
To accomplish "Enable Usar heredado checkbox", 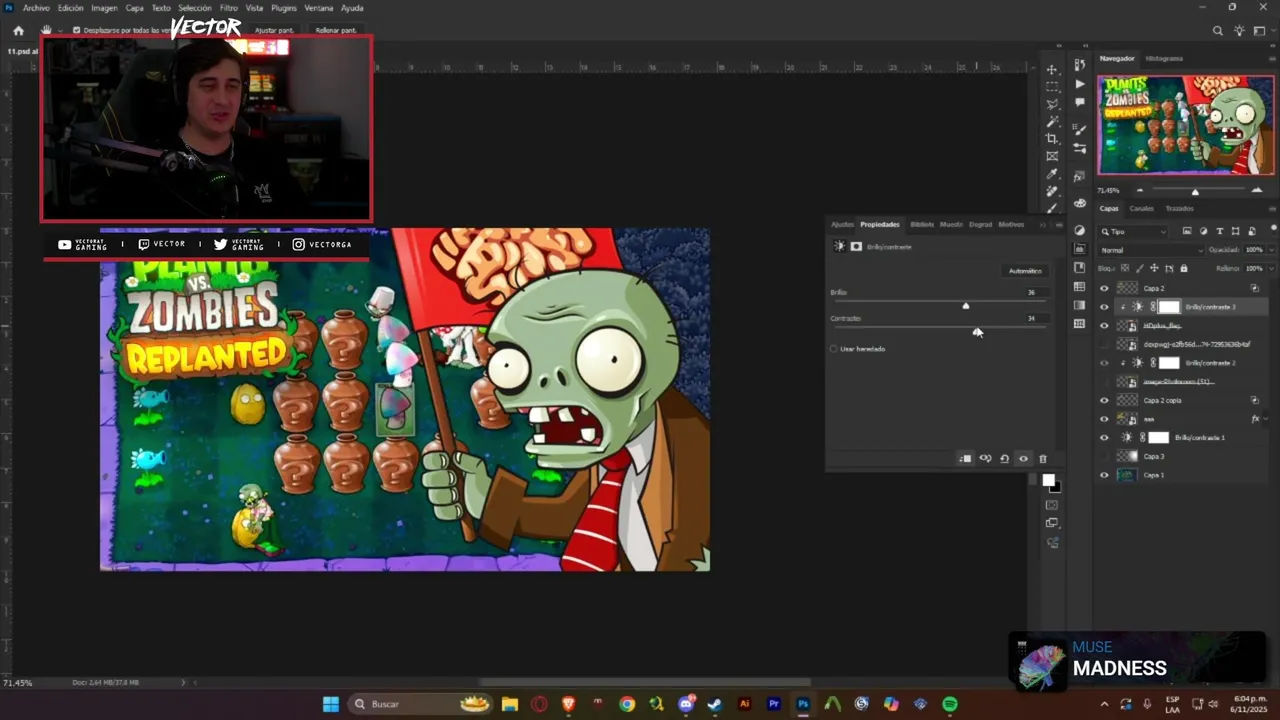I will tap(834, 349).
